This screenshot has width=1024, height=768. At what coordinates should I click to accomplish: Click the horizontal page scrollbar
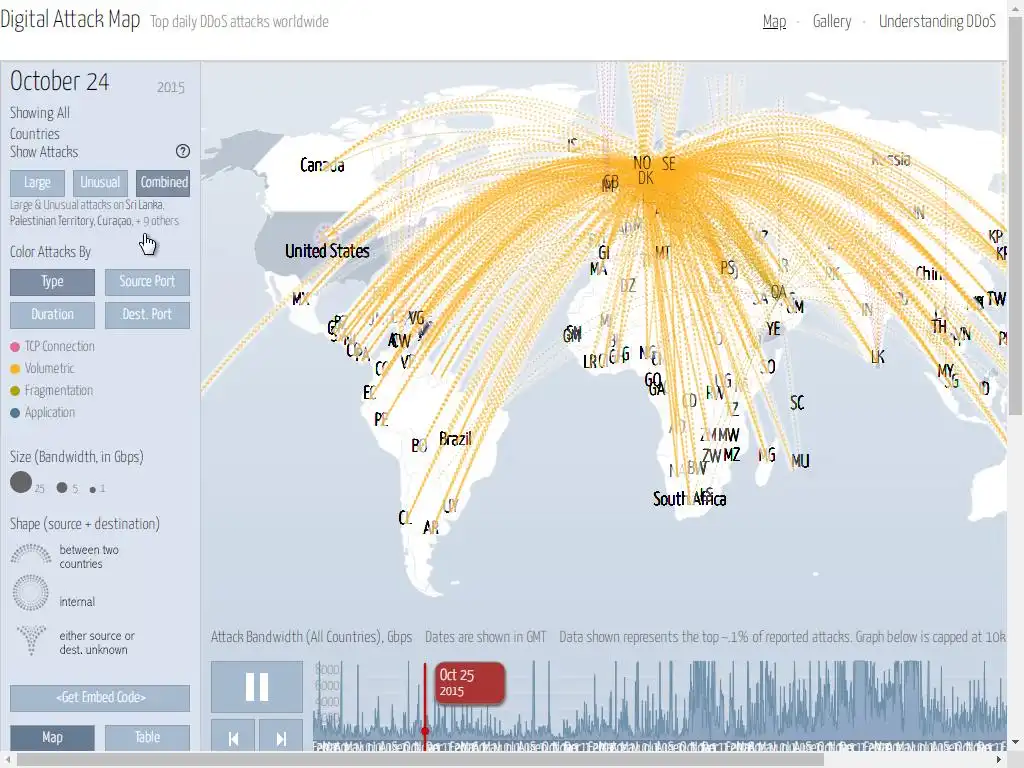[421, 760]
